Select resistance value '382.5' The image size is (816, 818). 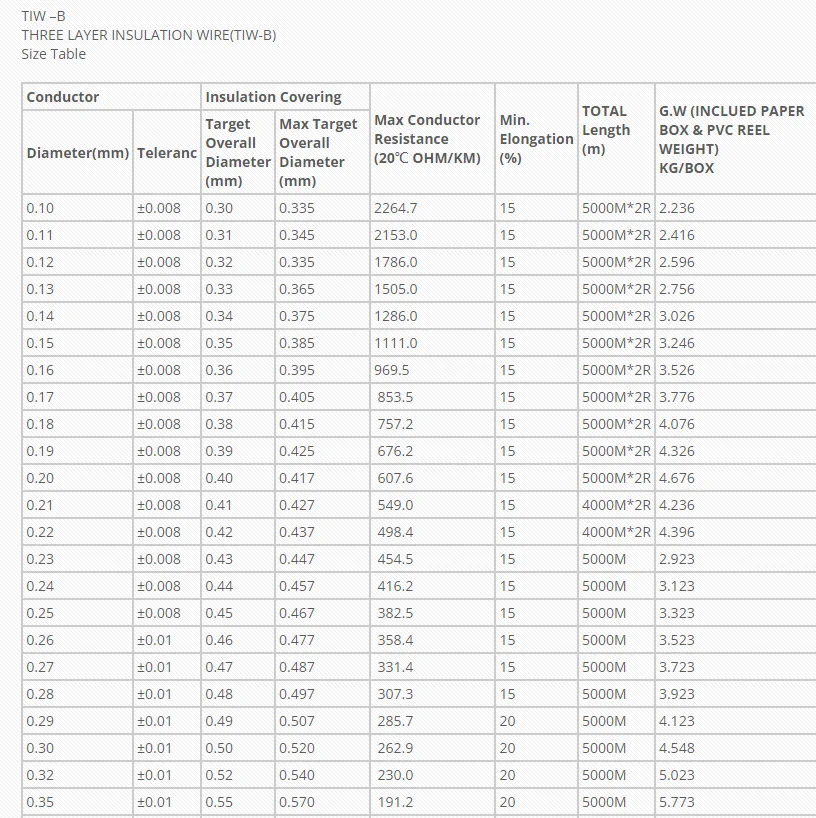tap(395, 614)
